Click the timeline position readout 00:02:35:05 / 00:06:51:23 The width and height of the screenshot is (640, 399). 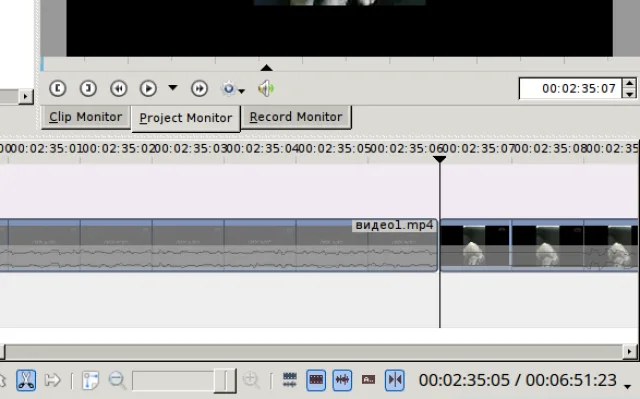click(x=518, y=380)
